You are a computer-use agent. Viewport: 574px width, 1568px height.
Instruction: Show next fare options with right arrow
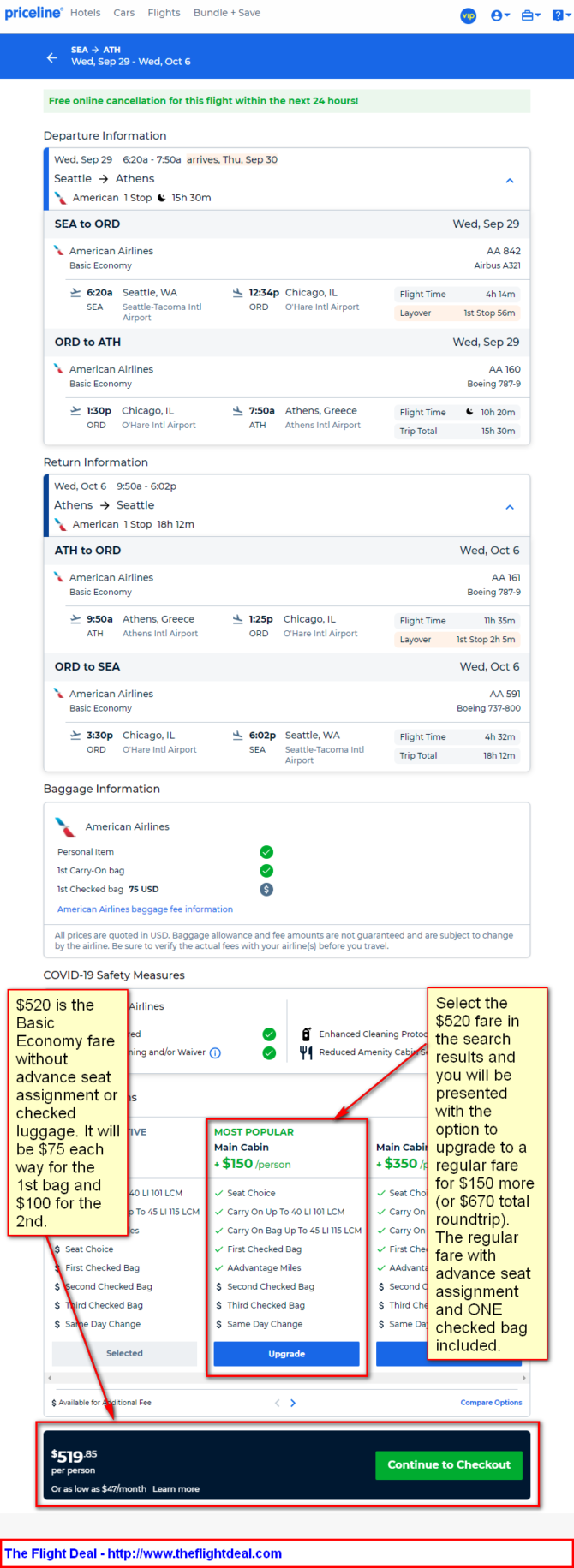(x=293, y=1403)
